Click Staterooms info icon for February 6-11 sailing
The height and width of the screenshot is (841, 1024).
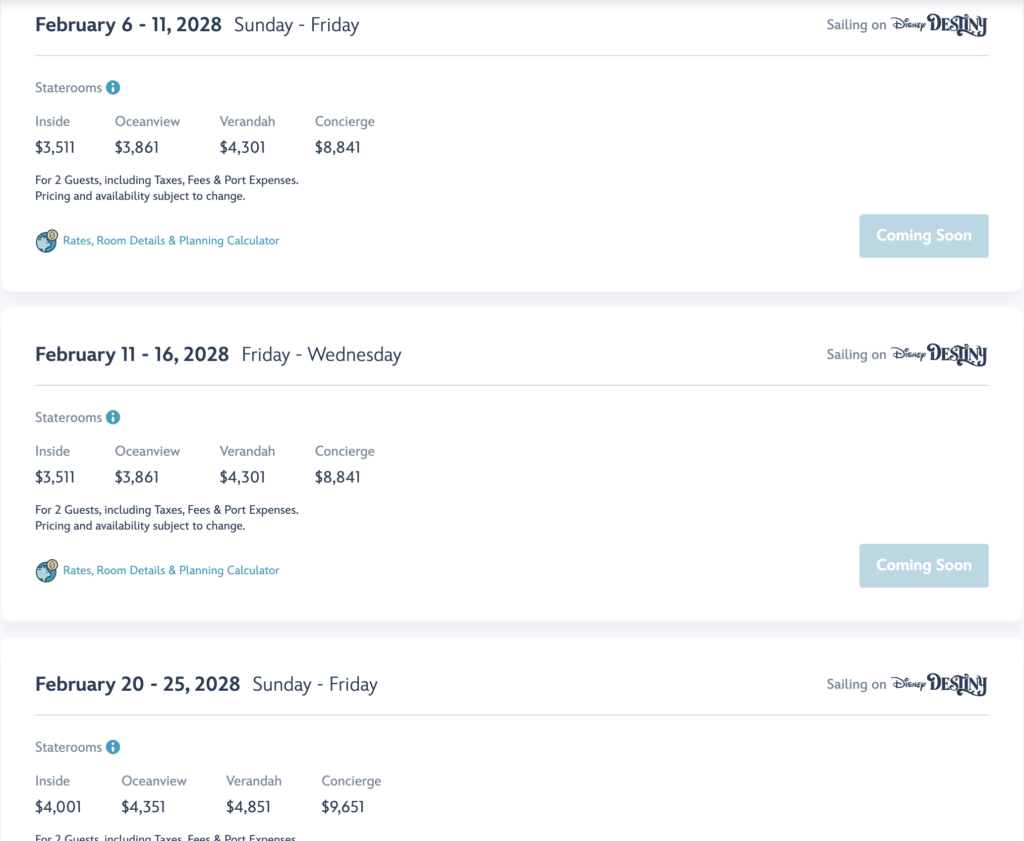[x=113, y=87]
